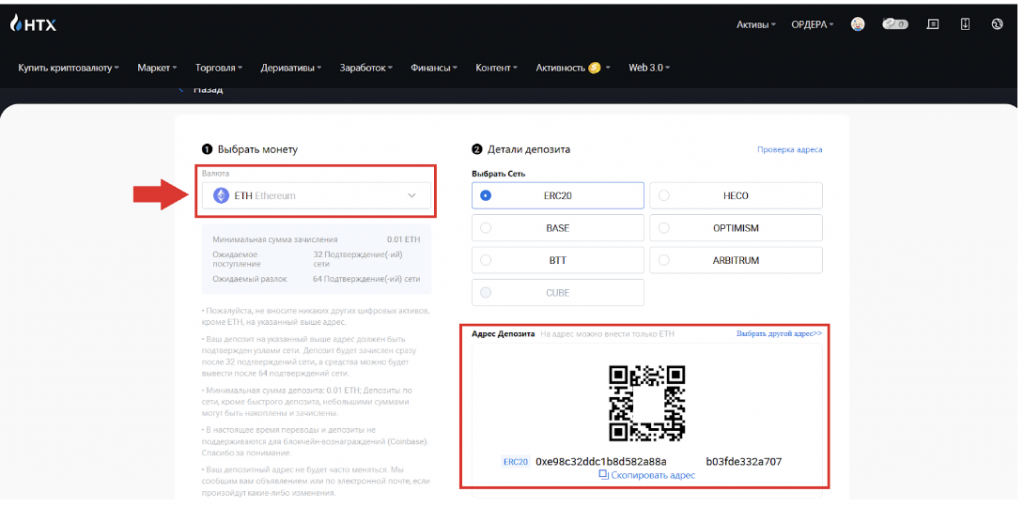
Task: Select the BASE network
Action: point(558,228)
